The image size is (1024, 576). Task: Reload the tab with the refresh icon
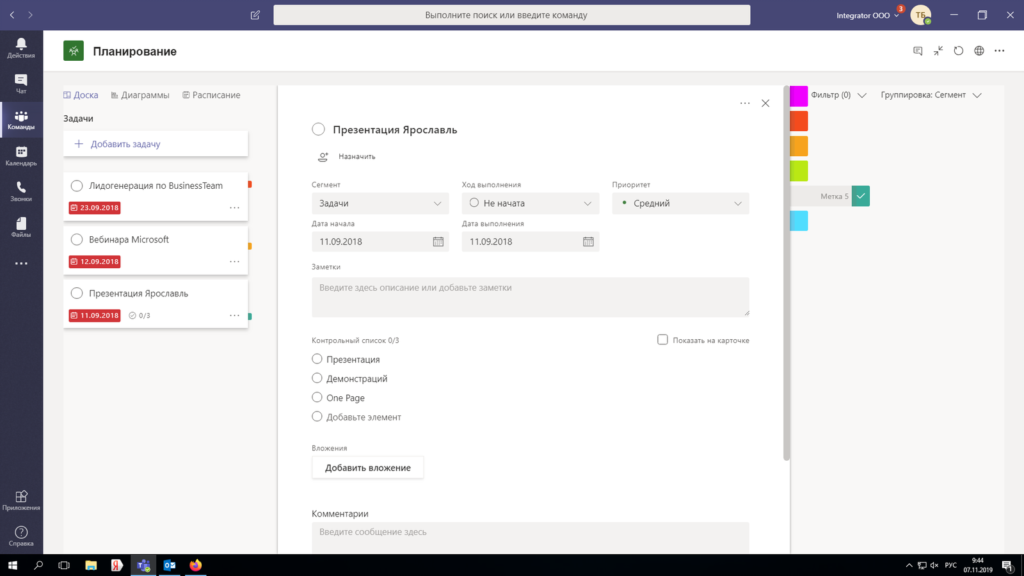958,51
